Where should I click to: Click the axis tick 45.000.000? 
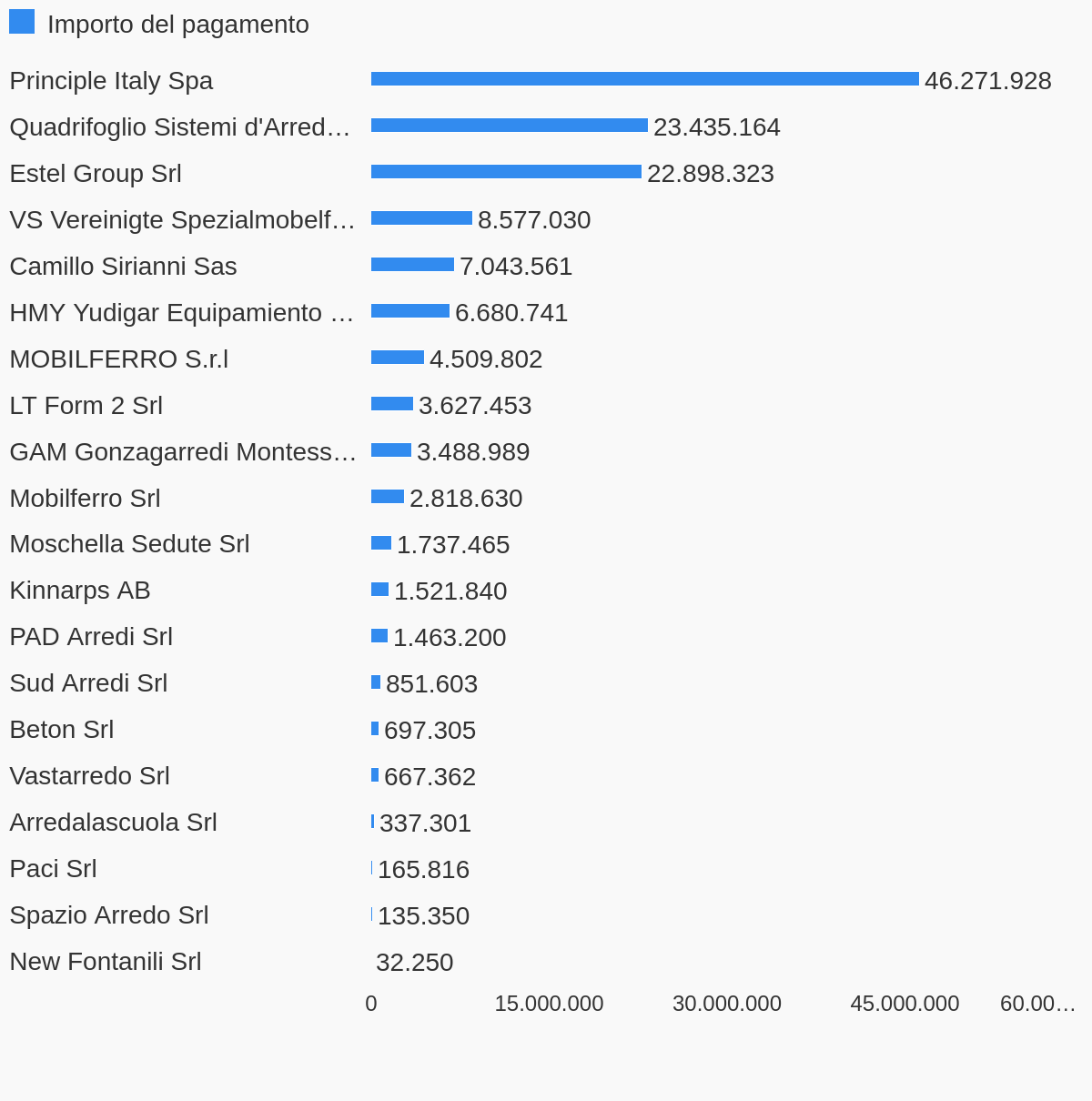(905, 1004)
